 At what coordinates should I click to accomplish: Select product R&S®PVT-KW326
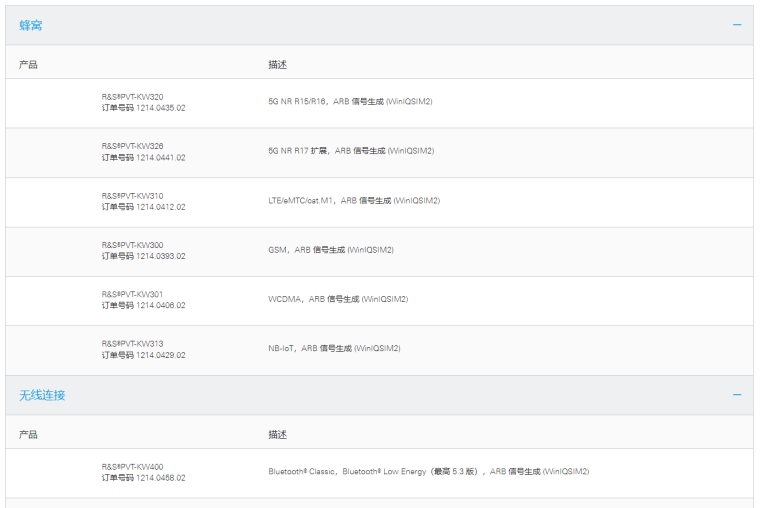click(x=133, y=146)
